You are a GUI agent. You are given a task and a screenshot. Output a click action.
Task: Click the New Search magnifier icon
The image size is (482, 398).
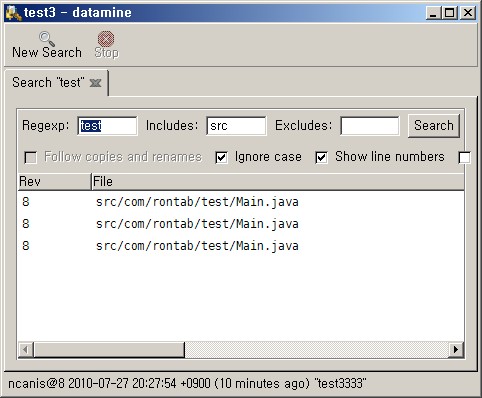tap(47, 39)
